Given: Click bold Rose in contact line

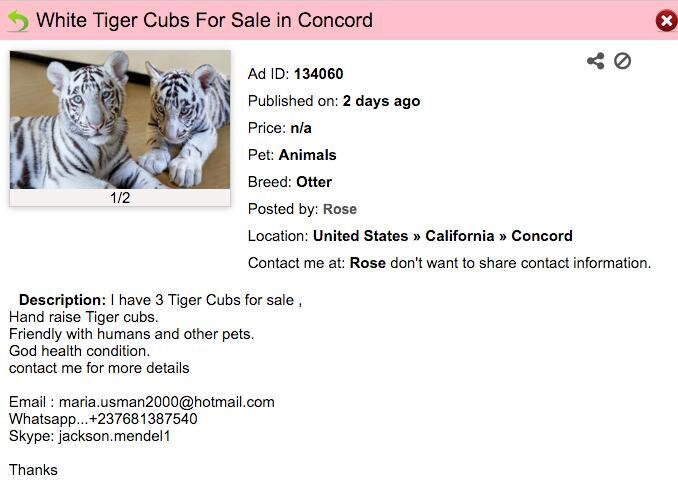Looking at the screenshot, I should click(x=368, y=263).
